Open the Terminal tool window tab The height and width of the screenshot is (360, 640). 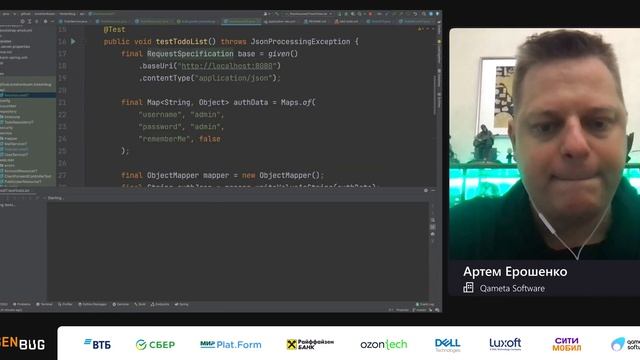tap(44, 304)
